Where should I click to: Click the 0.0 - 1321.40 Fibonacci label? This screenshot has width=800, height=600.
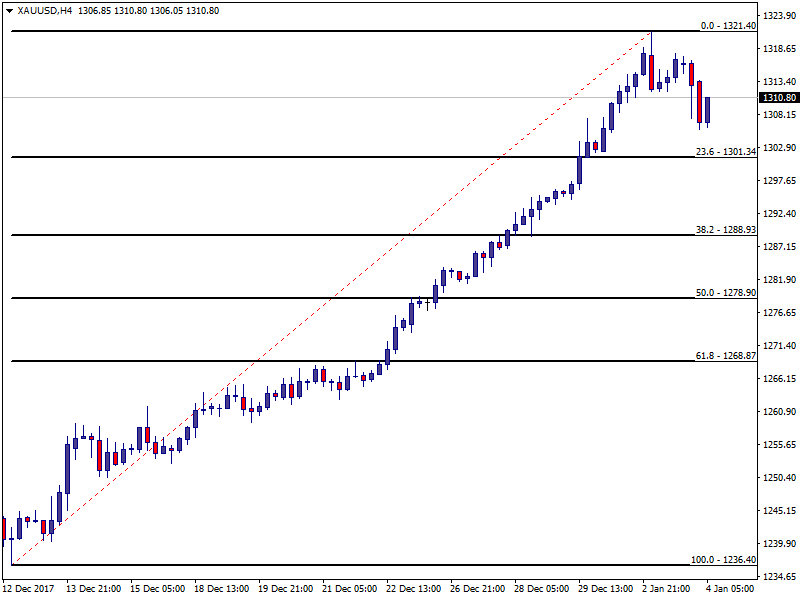point(725,26)
